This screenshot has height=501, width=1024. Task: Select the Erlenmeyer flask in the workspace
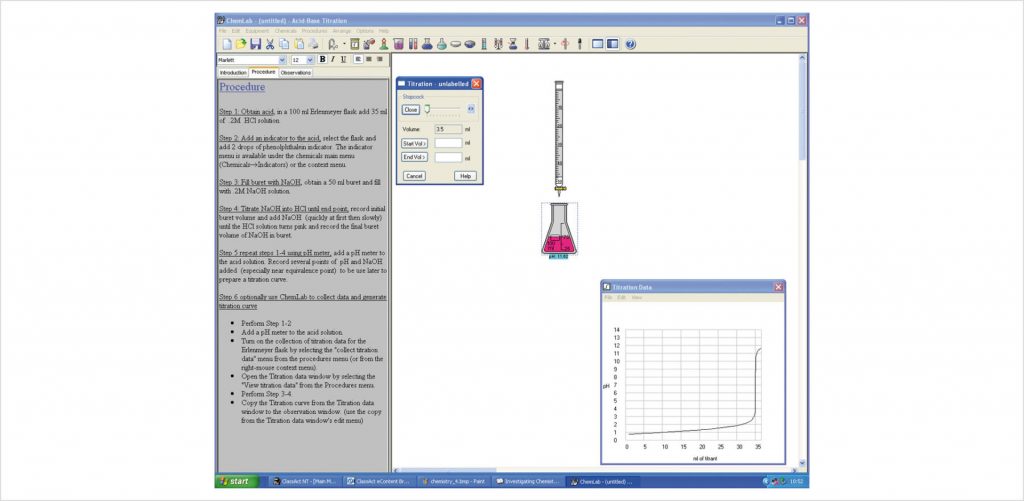point(559,232)
